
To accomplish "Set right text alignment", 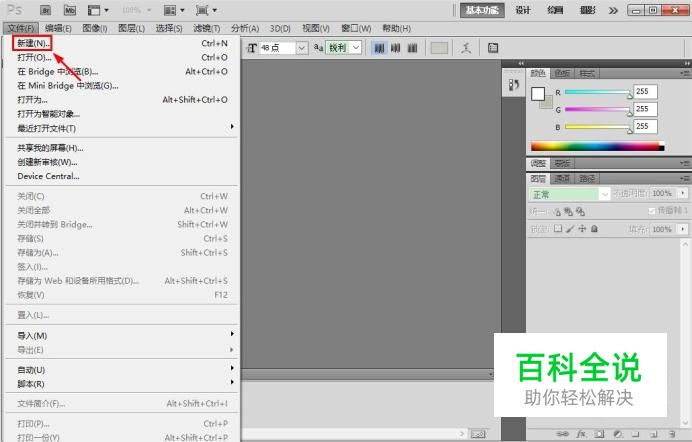I will point(412,48).
